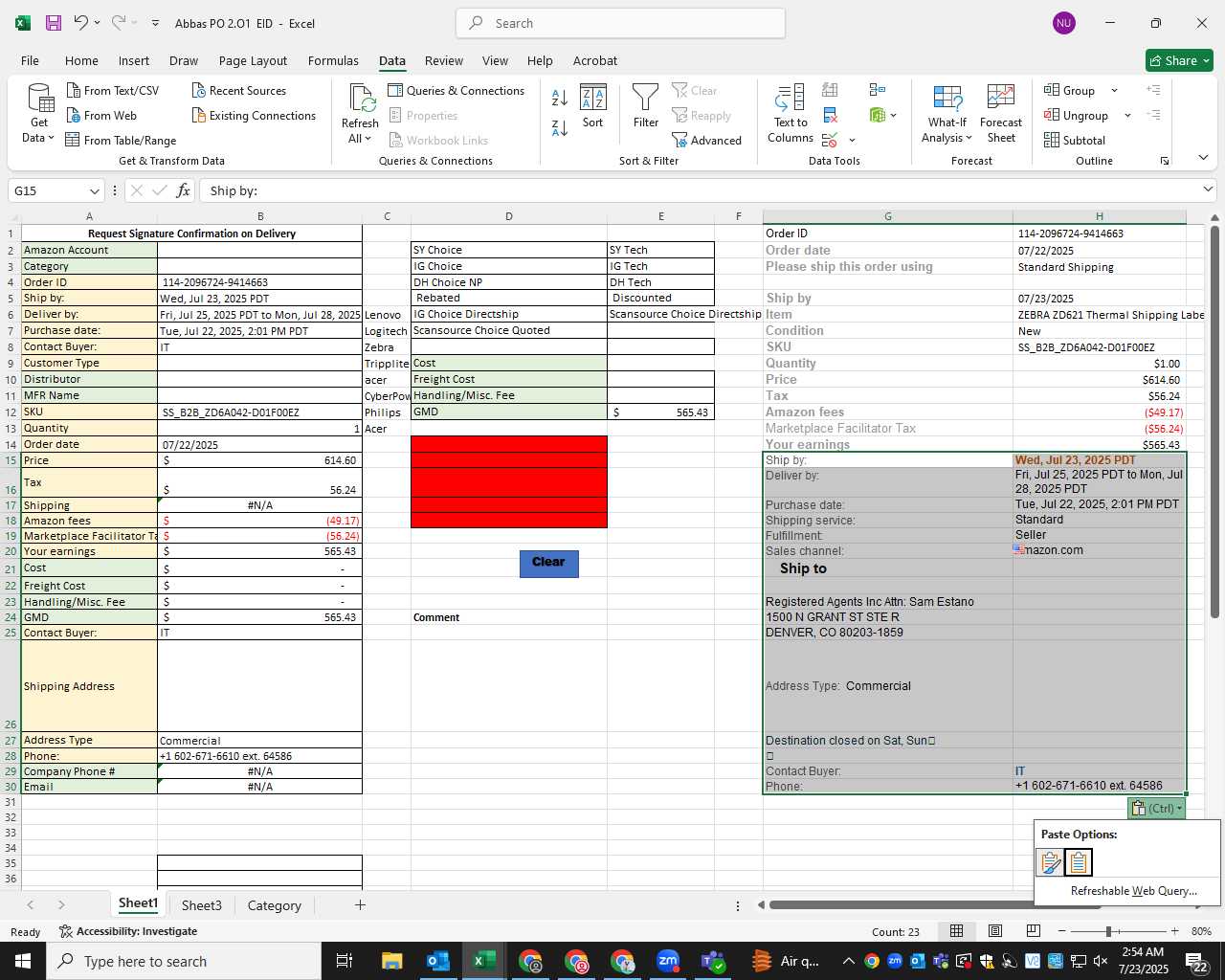Click the vertical scrollbar thumb
Viewport: 1225px width, 980px height.
(1214, 421)
